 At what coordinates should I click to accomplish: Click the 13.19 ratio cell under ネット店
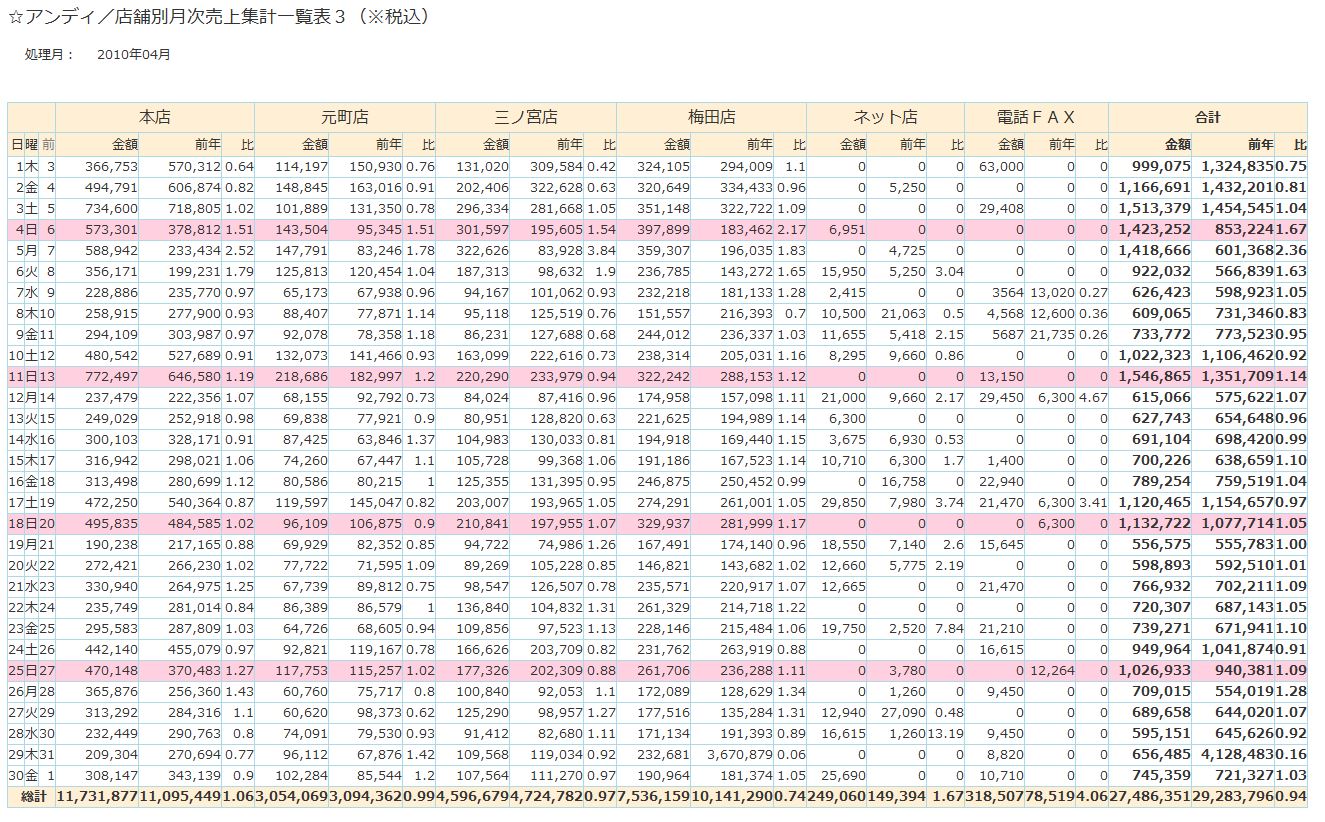tap(945, 733)
